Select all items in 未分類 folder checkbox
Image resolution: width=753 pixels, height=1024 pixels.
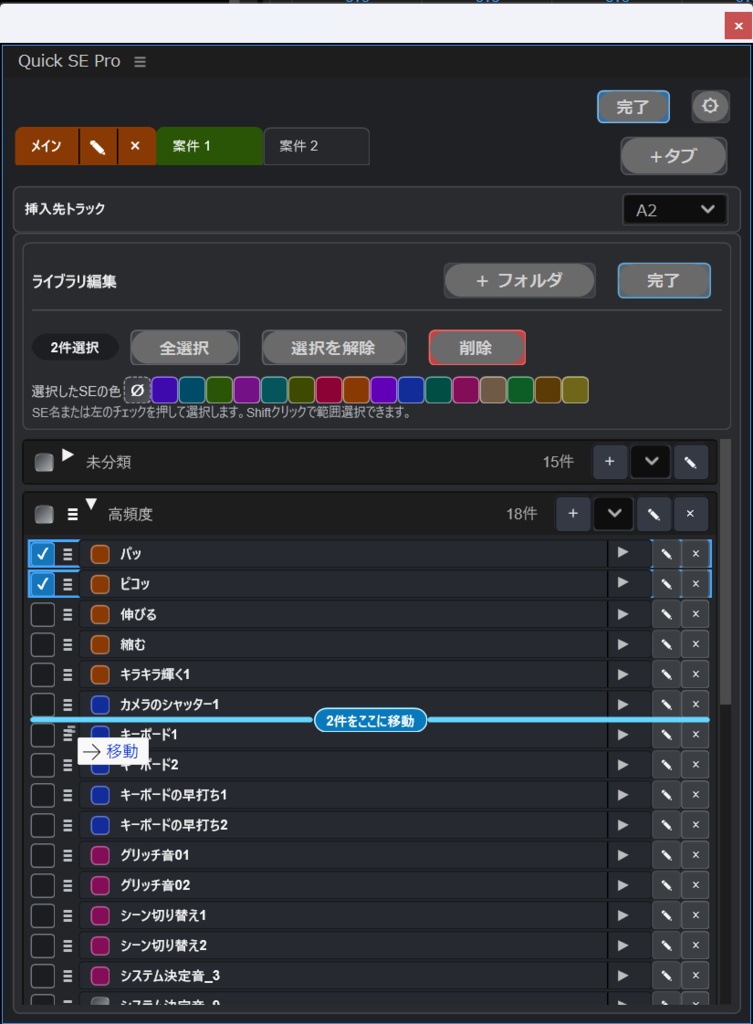[x=44, y=462]
